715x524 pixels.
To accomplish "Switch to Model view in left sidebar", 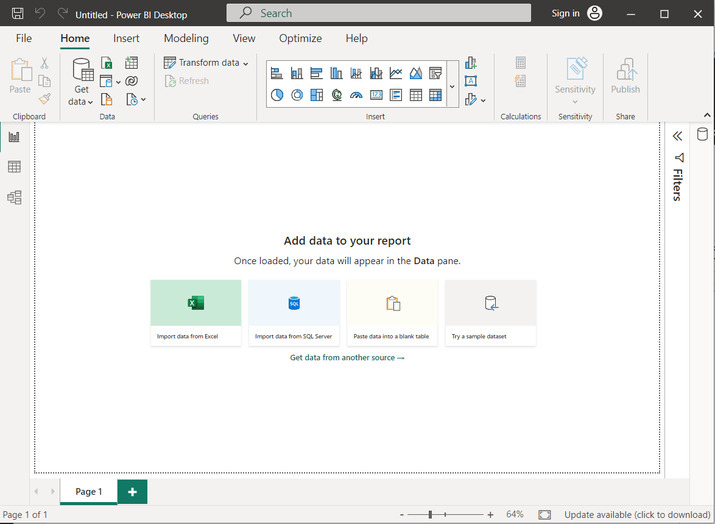I will [x=14, y=197].
